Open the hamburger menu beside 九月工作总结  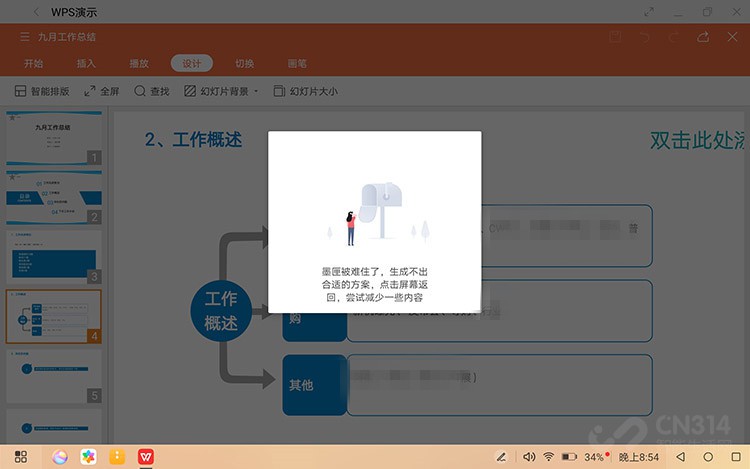tap(25, 37)
